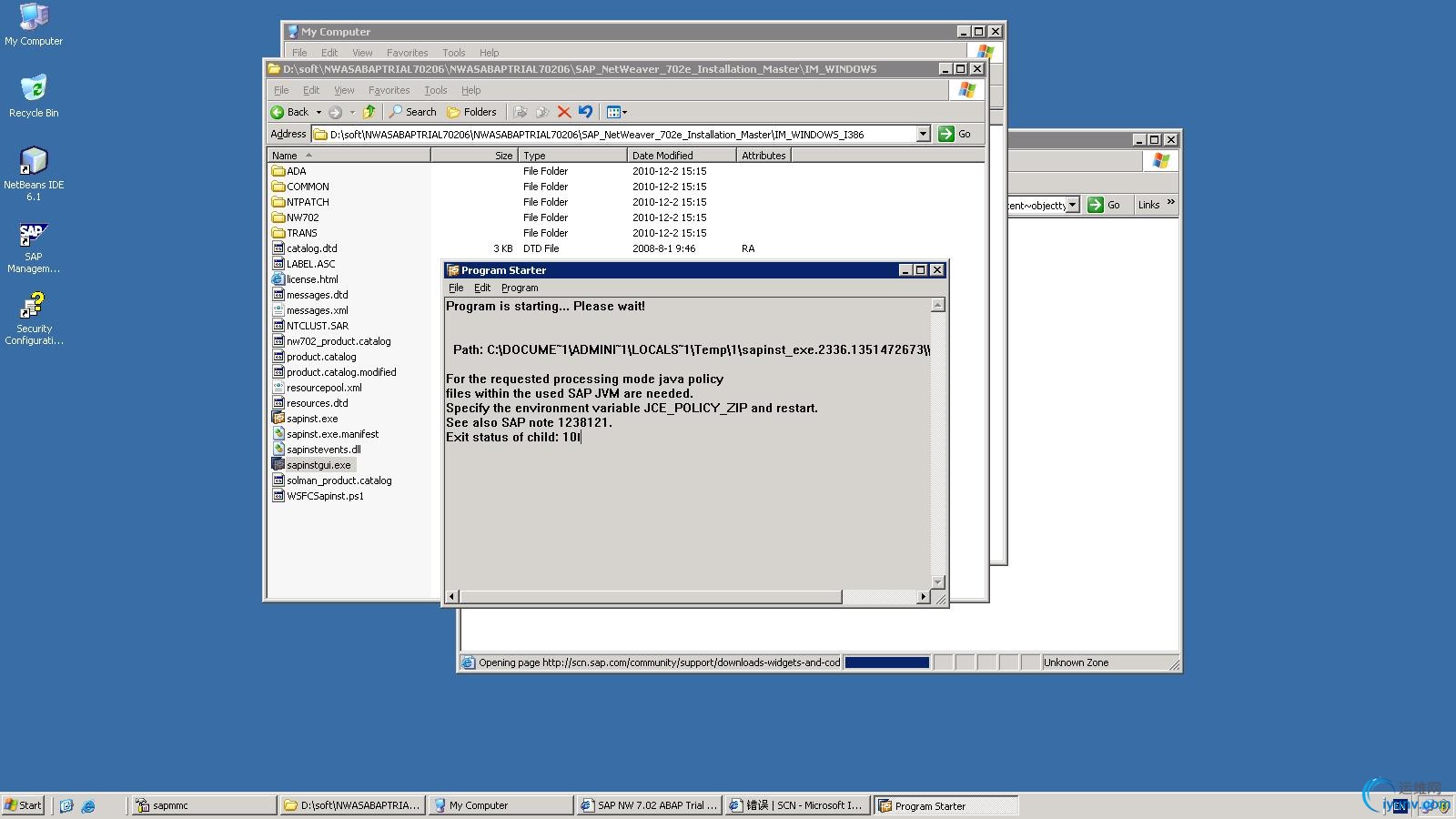Switch to sapmmc taskbar button

tap(204, 805)
